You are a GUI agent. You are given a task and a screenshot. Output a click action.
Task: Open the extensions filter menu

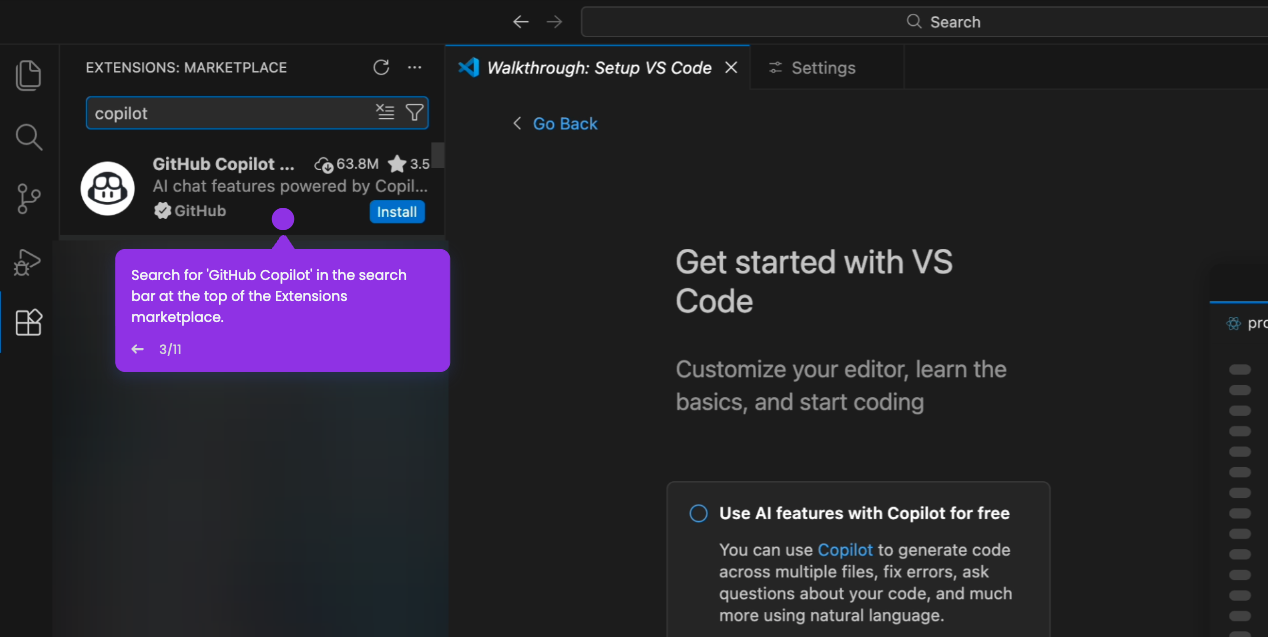(414, 112)
